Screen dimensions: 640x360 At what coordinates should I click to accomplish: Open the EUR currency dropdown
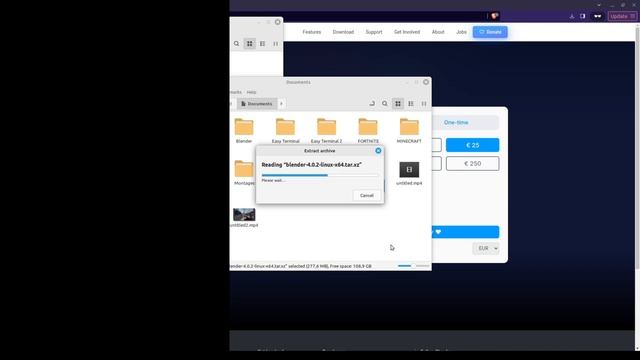[486, 248]
